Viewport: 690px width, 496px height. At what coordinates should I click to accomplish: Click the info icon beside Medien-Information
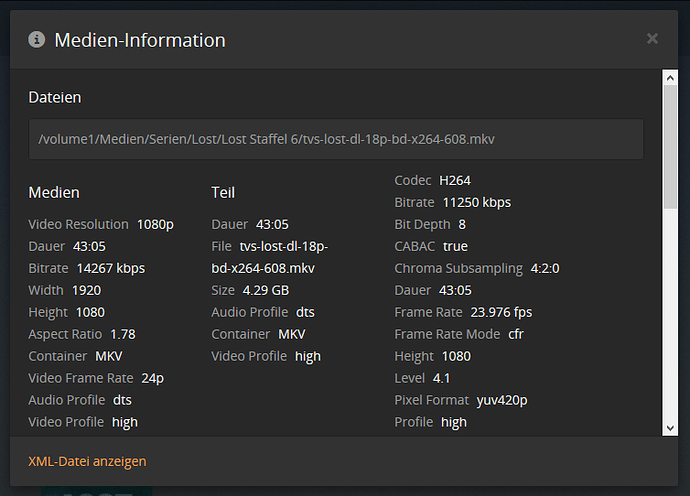pos(37,40)
